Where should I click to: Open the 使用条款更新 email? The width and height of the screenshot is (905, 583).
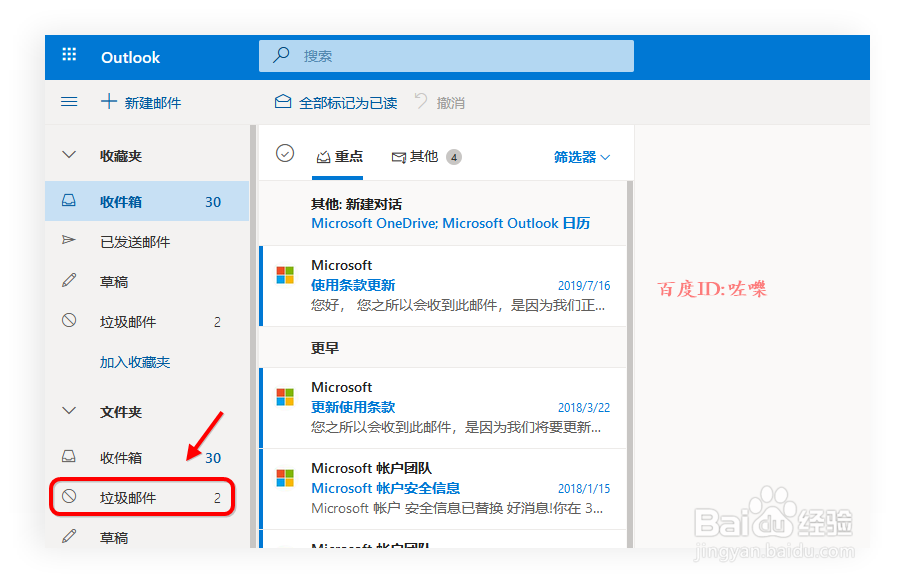[x=443, y=286]
